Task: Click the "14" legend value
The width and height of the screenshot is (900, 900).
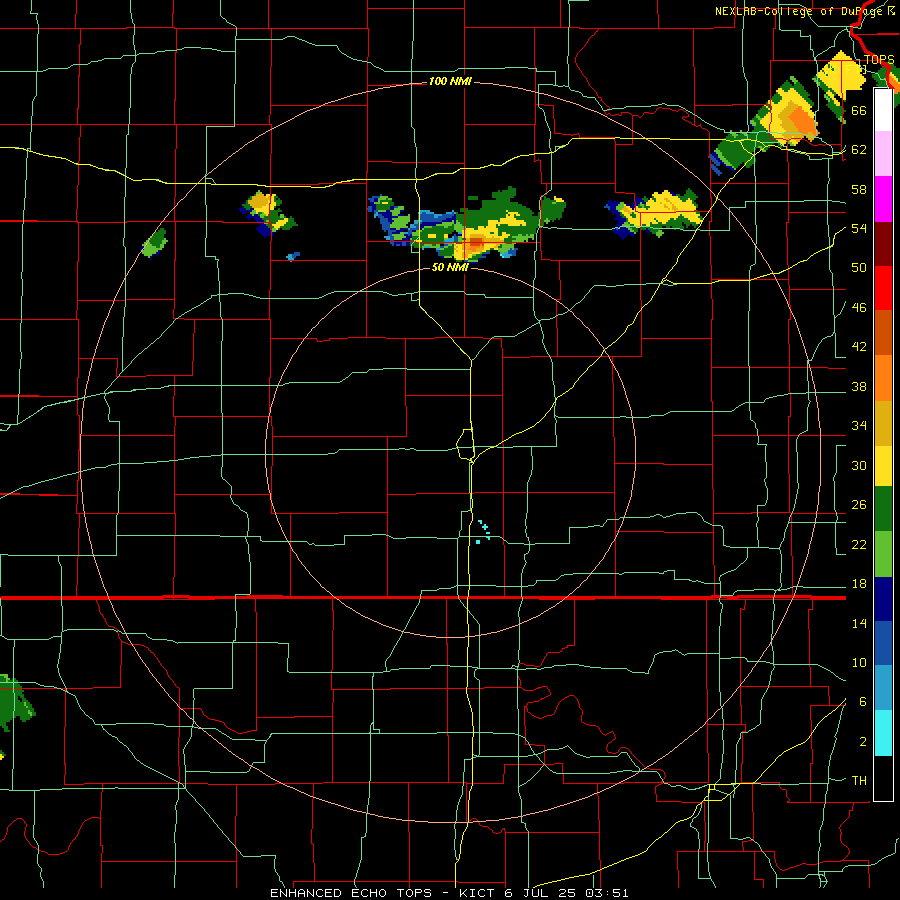Action: [x=859, y=623]
